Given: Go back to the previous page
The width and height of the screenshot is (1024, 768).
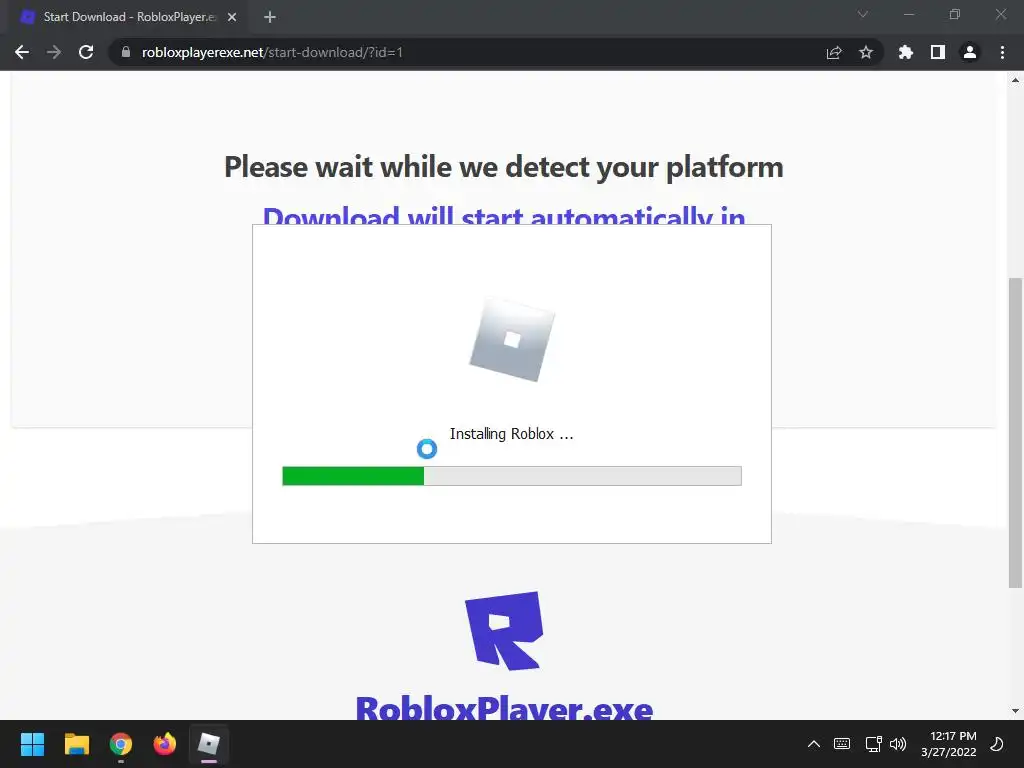Looking at the screenshot, I should (22, 52).
